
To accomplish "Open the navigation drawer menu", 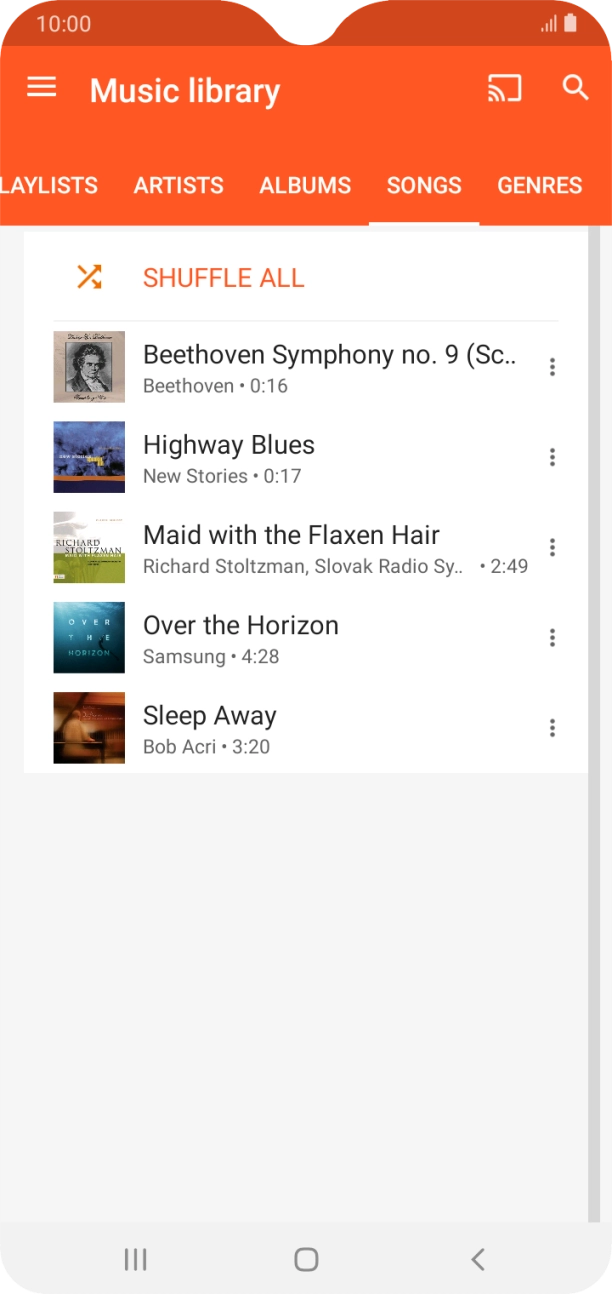I will tap(41, 87).
